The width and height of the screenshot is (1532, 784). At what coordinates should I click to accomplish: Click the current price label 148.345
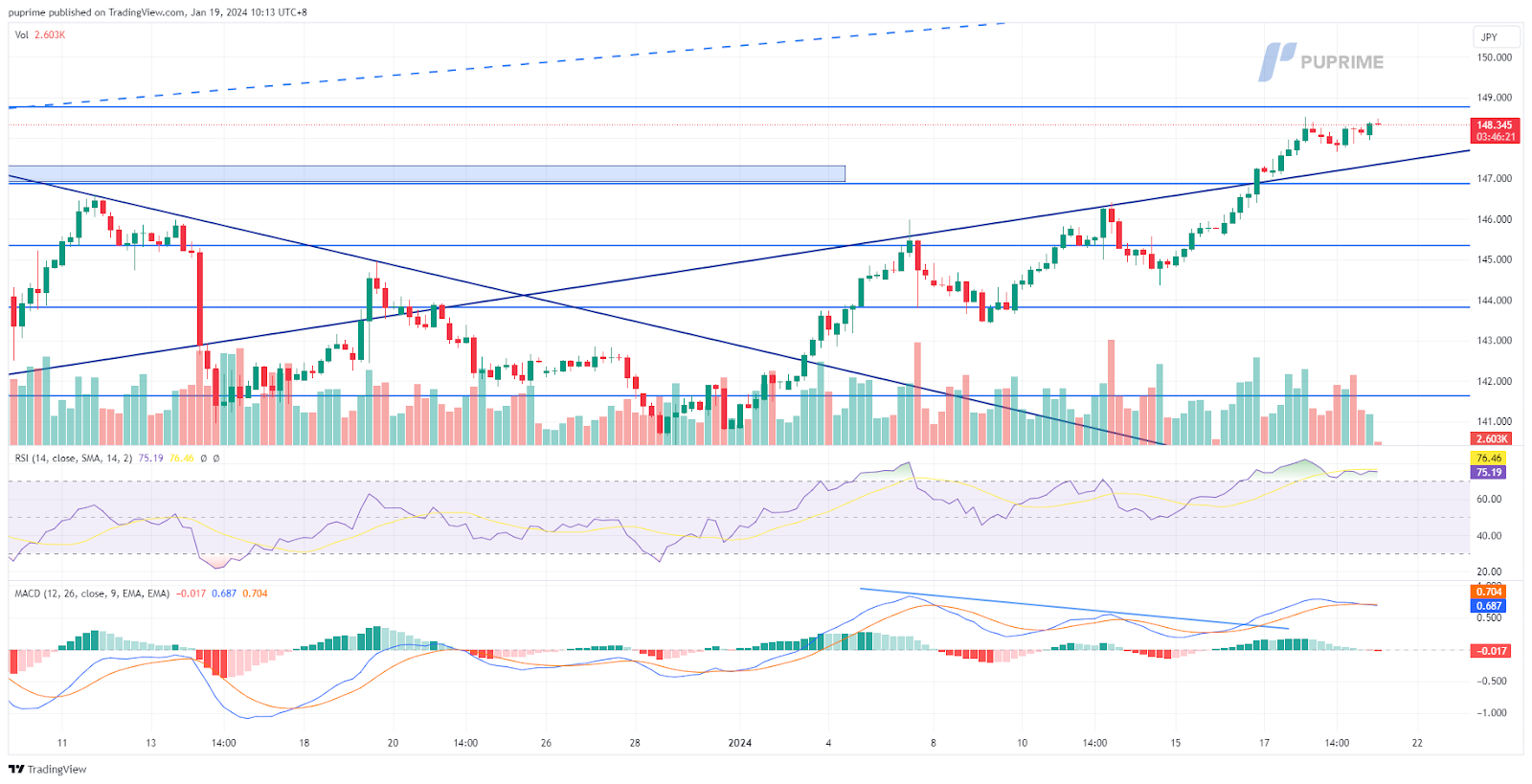[1495, 125]
